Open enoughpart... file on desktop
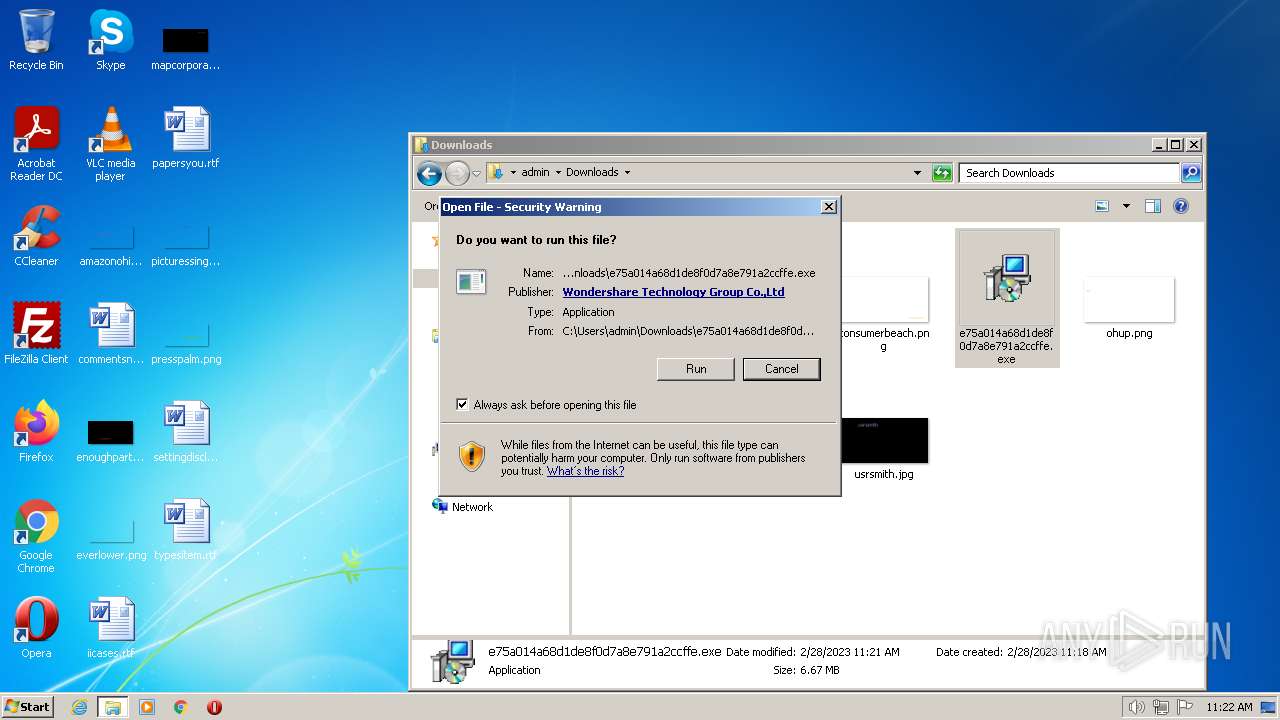 tap(110, 440)
